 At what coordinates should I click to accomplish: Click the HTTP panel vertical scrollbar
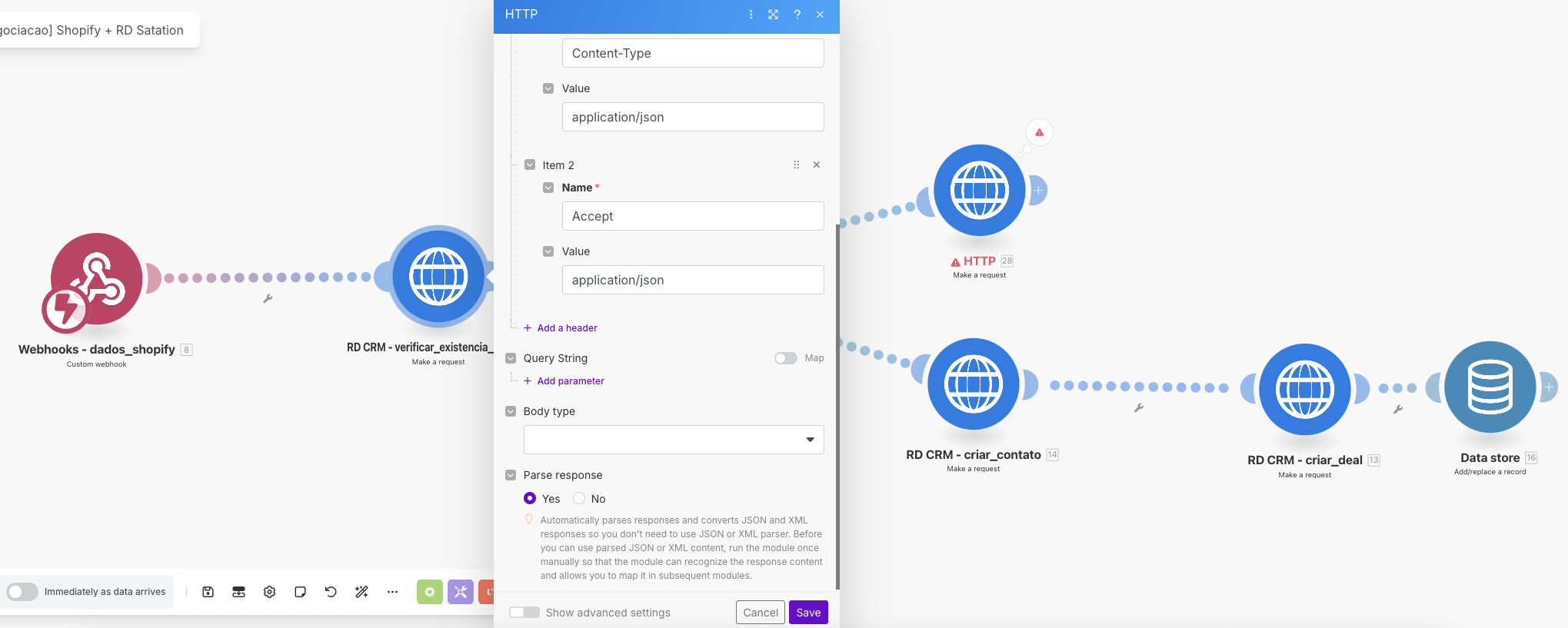[x=837, y=407]
